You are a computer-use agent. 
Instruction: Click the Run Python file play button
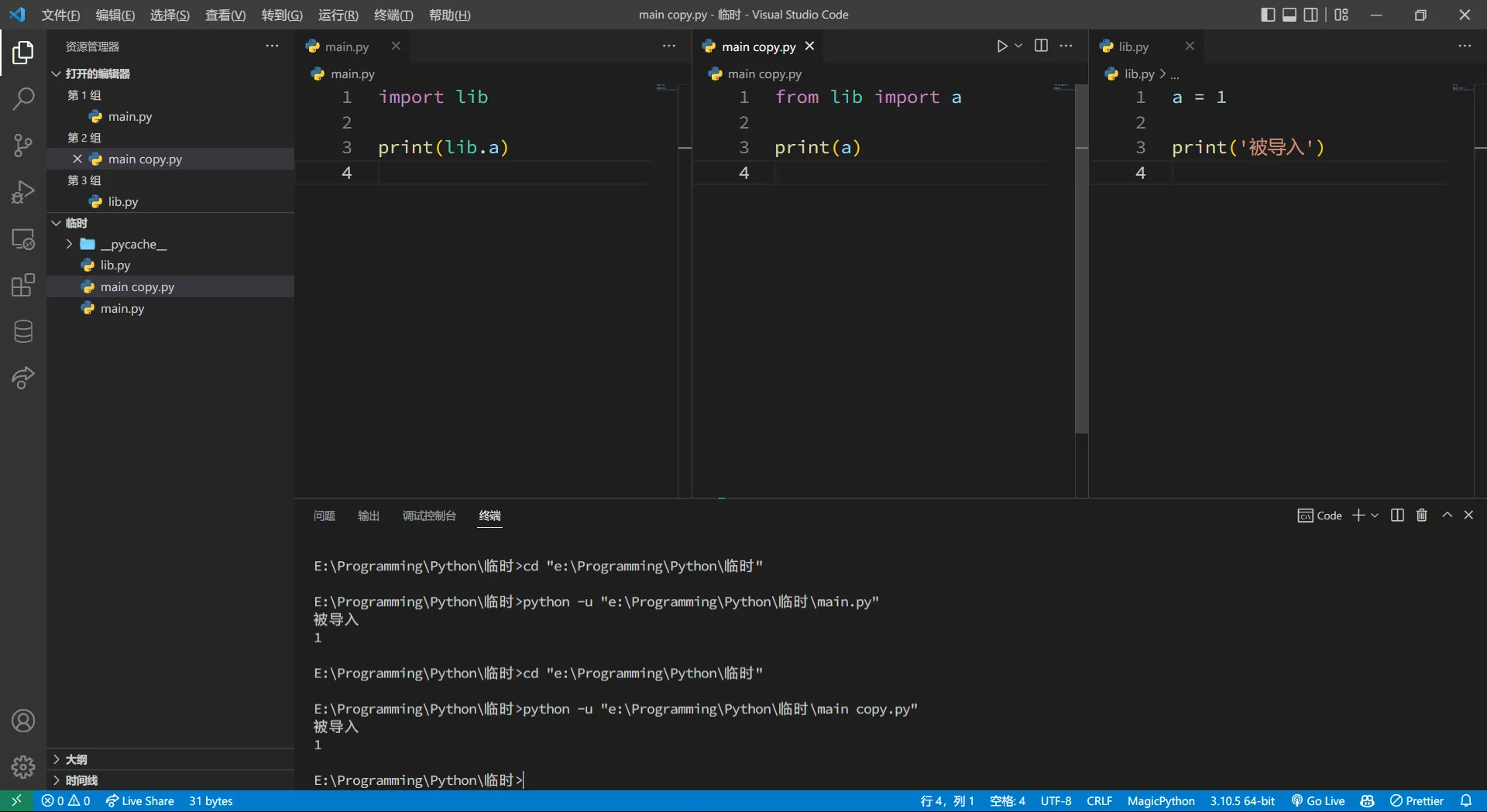pyautogui.click(x=1001, y=46)
